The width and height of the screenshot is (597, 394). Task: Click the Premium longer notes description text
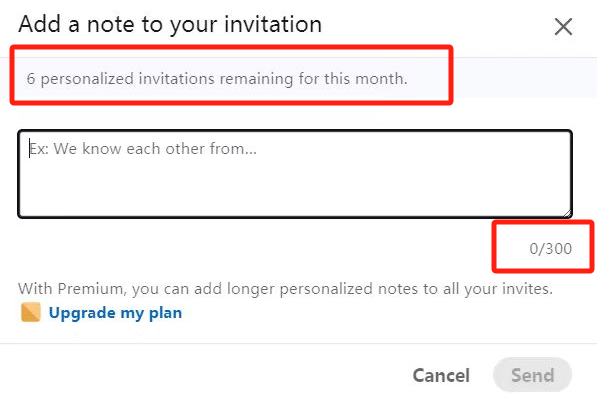285,289
